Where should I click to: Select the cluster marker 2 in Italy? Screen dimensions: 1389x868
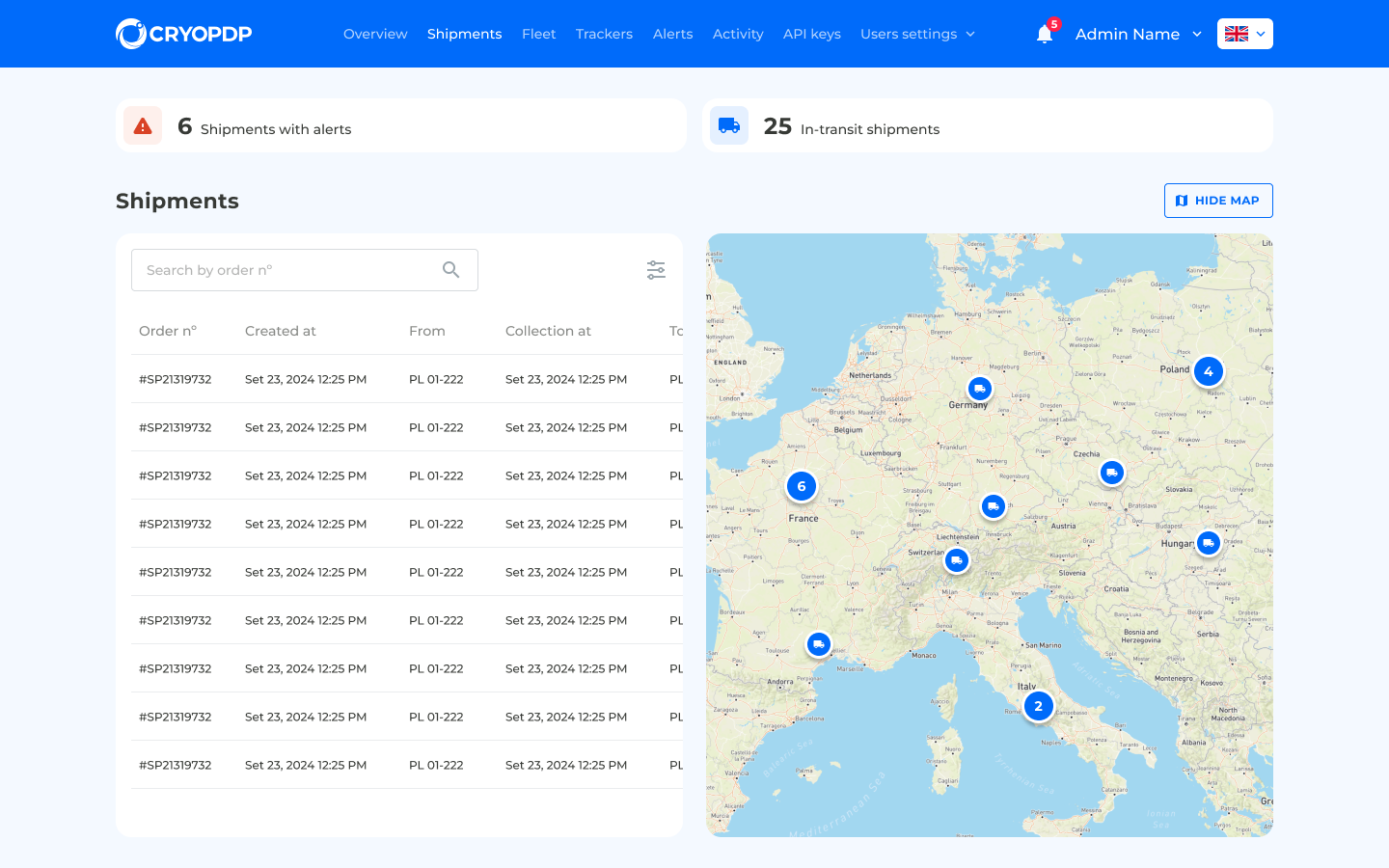1039,706
